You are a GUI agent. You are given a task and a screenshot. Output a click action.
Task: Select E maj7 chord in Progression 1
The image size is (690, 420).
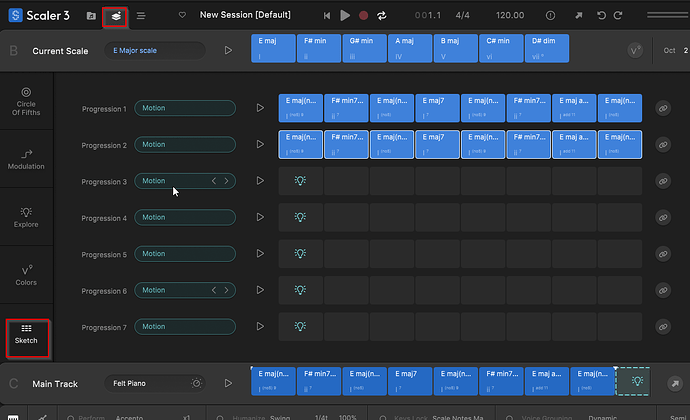(437, 108)
